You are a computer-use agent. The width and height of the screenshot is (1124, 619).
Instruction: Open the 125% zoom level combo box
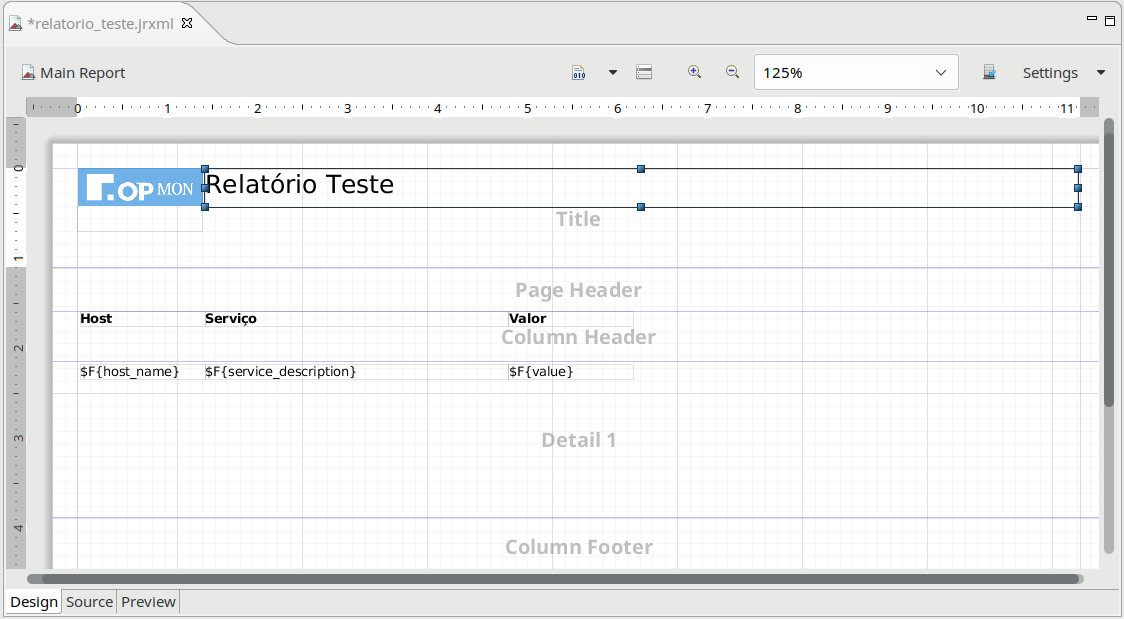(855, 73)
